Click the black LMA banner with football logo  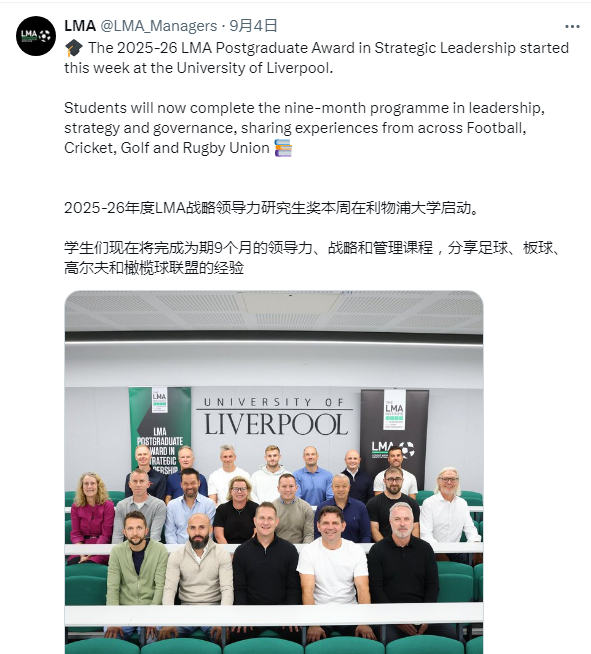point(394,434)
